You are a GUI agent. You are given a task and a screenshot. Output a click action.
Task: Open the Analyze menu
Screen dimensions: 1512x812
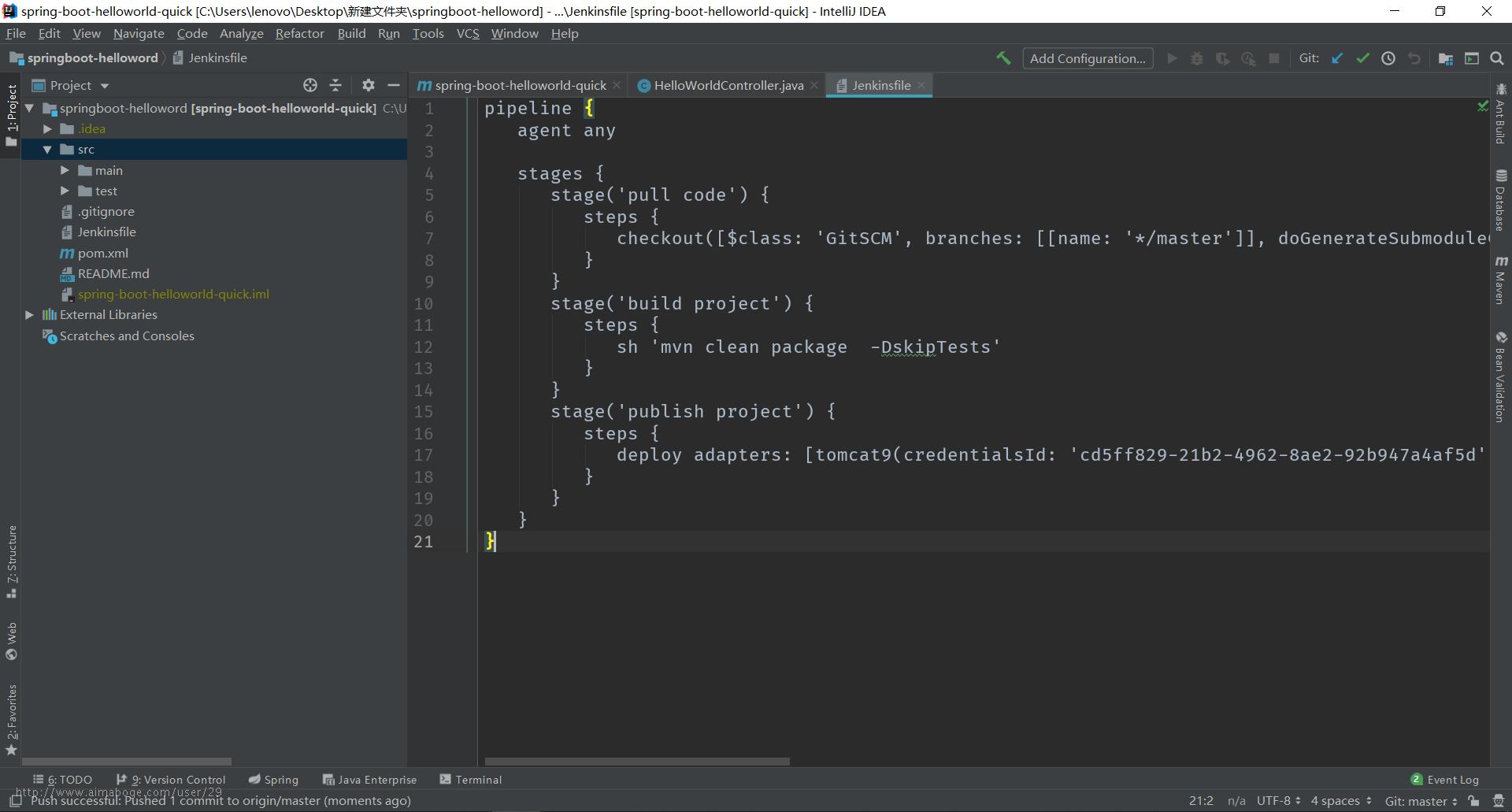241,33
